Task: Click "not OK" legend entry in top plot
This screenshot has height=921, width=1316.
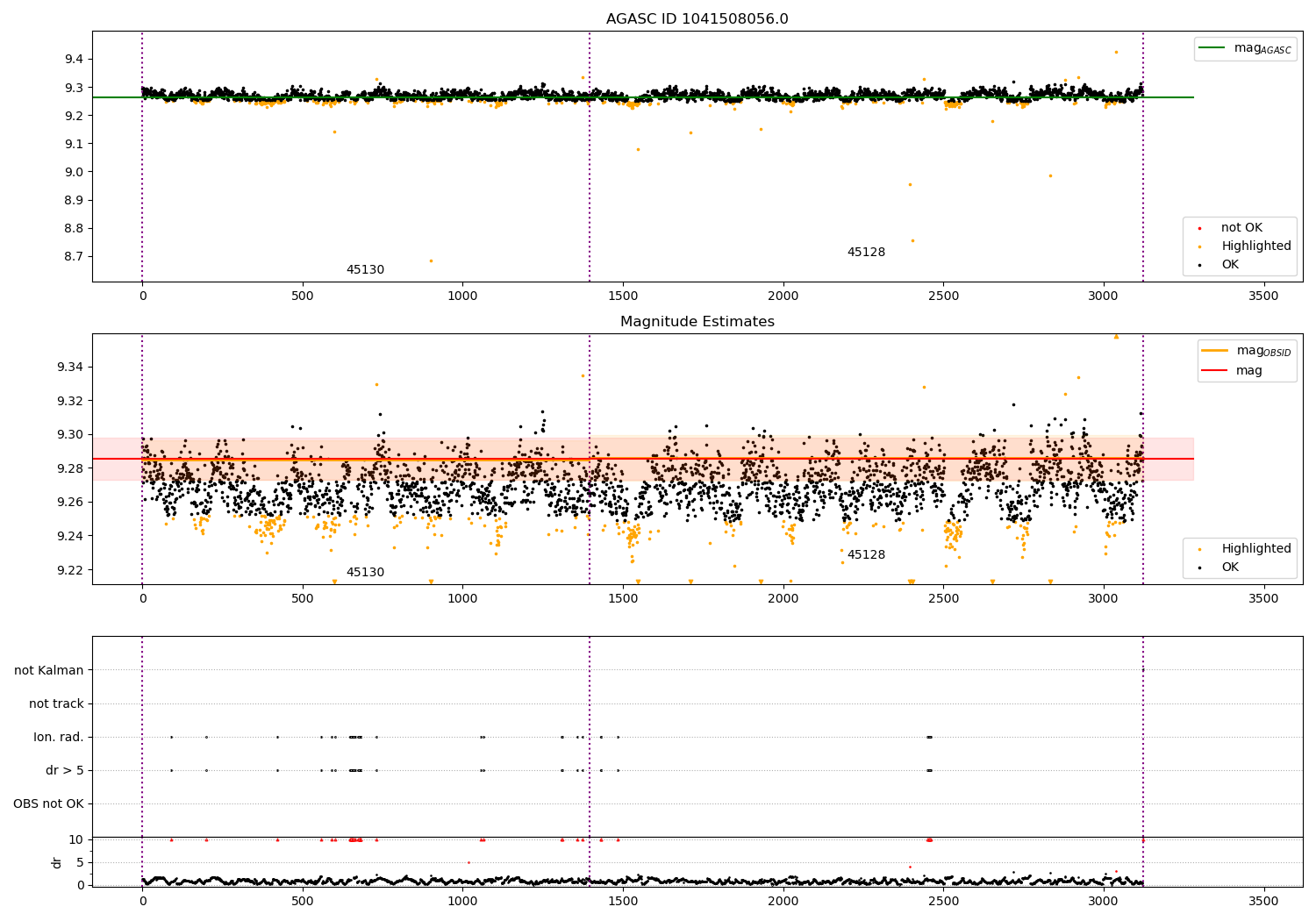Action: click(1241, 228)
